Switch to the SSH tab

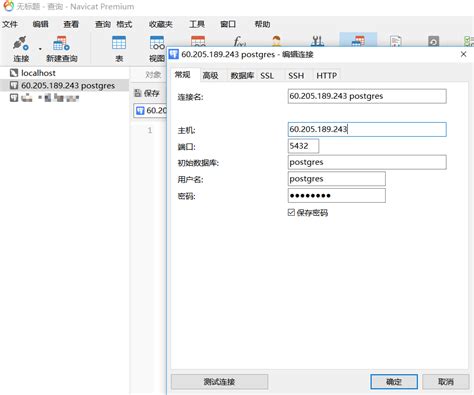pyautogui.click(x=296, y=76)
